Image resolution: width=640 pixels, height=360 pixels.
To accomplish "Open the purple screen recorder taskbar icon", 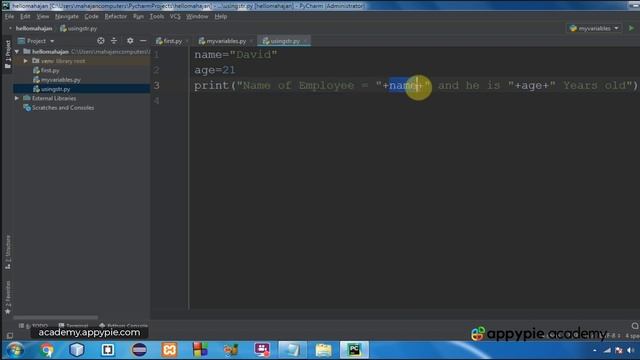I will pos(262,350).
